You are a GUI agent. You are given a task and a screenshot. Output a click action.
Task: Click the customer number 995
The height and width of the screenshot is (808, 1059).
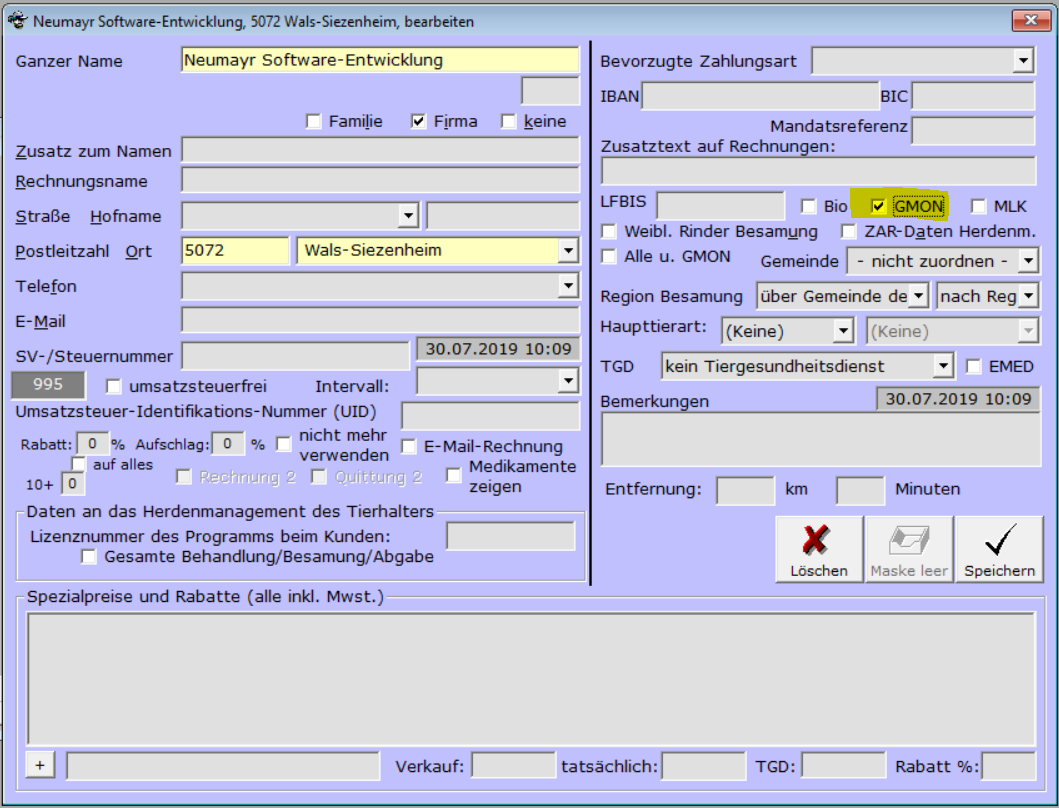(48, 384)
